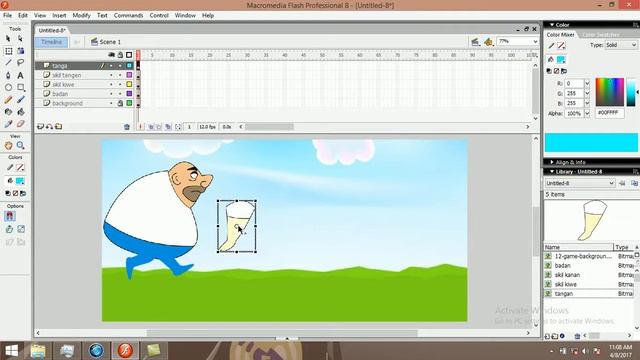Image resolution: width=640 pixels, height=360 pixels.
Task: Open the Control menu
Action: (x=159, y=15)
